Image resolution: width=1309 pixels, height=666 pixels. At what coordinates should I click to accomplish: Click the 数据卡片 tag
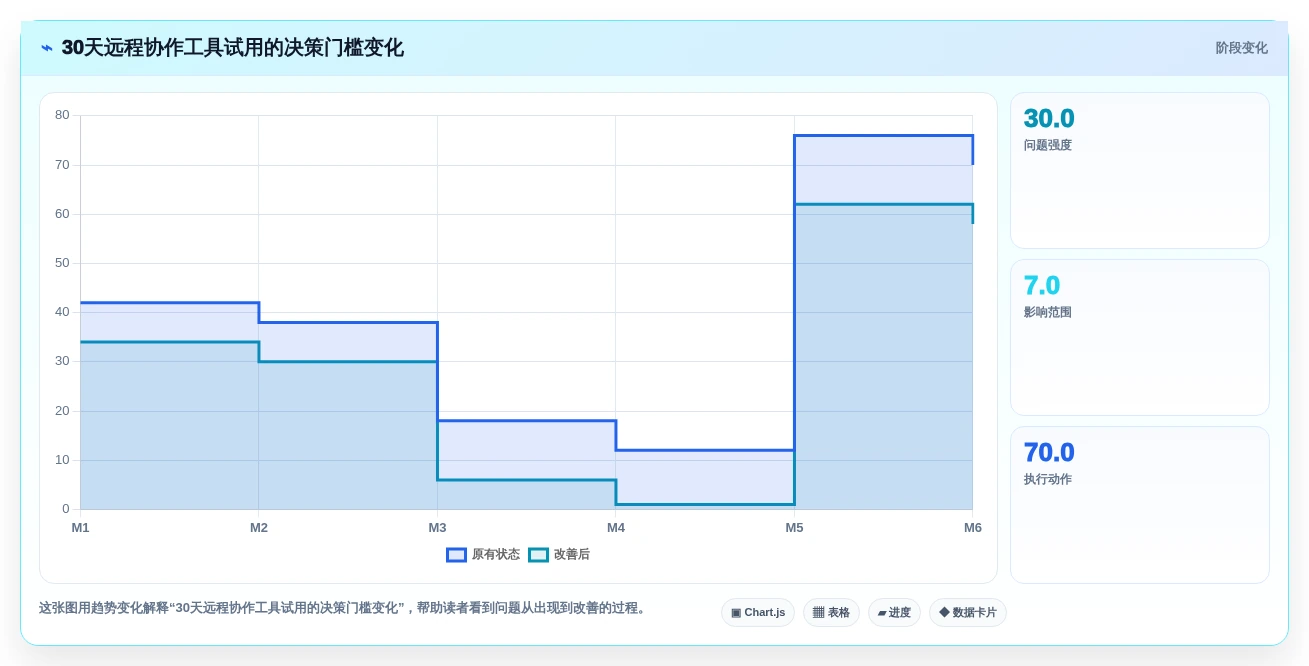(968, 613)
